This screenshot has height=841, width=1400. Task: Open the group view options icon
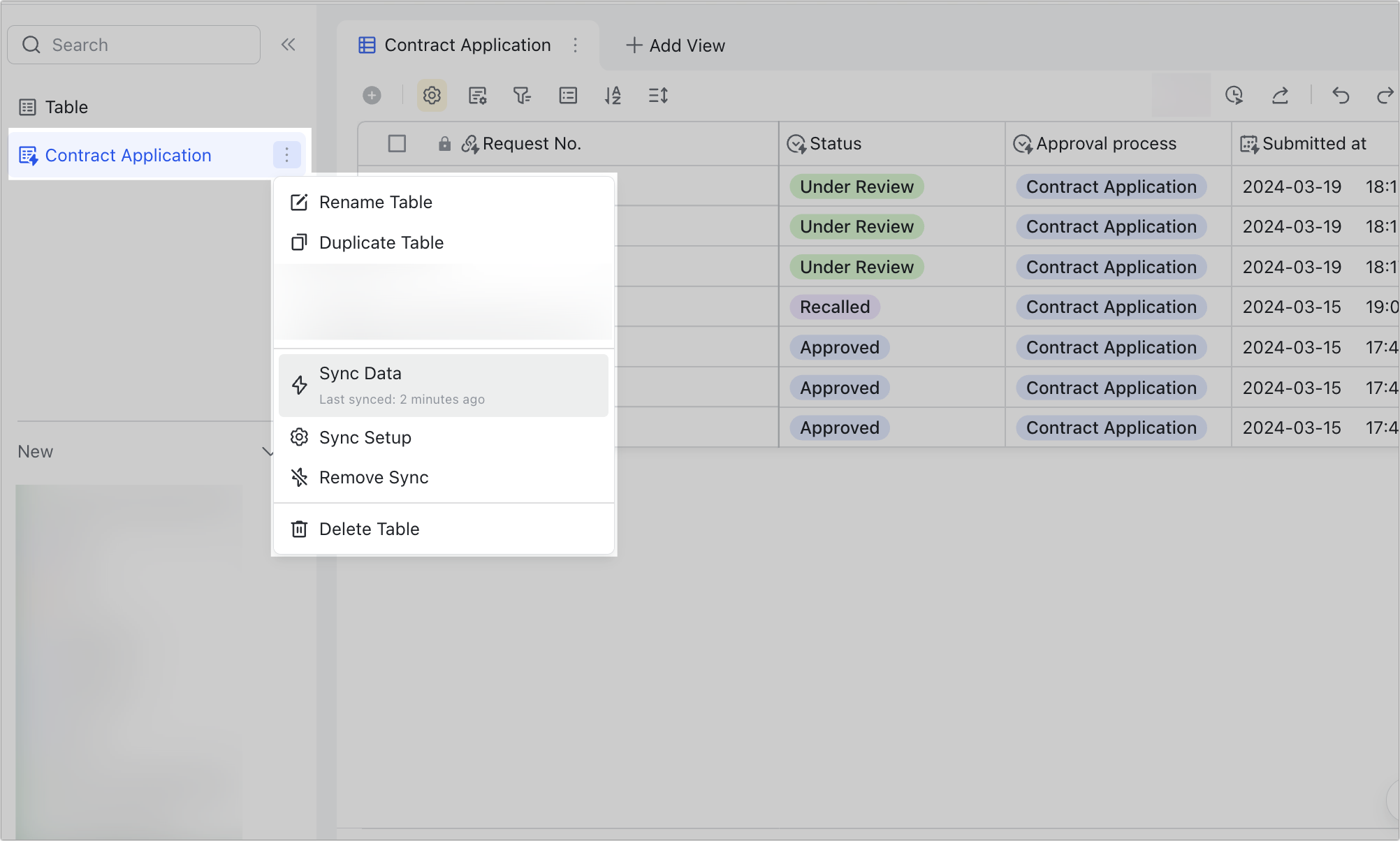(568, 95)
